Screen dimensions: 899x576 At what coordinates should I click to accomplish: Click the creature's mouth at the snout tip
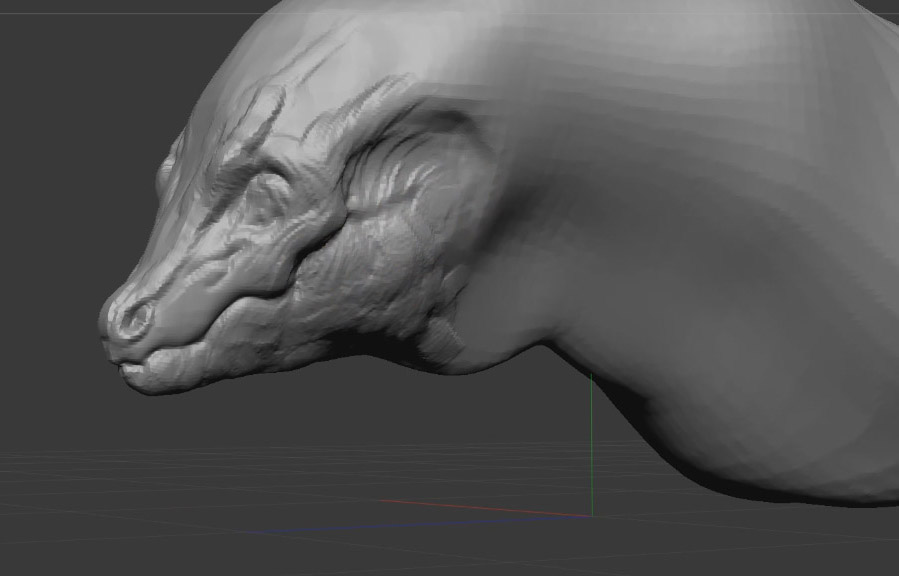click(x=133, y=367)
